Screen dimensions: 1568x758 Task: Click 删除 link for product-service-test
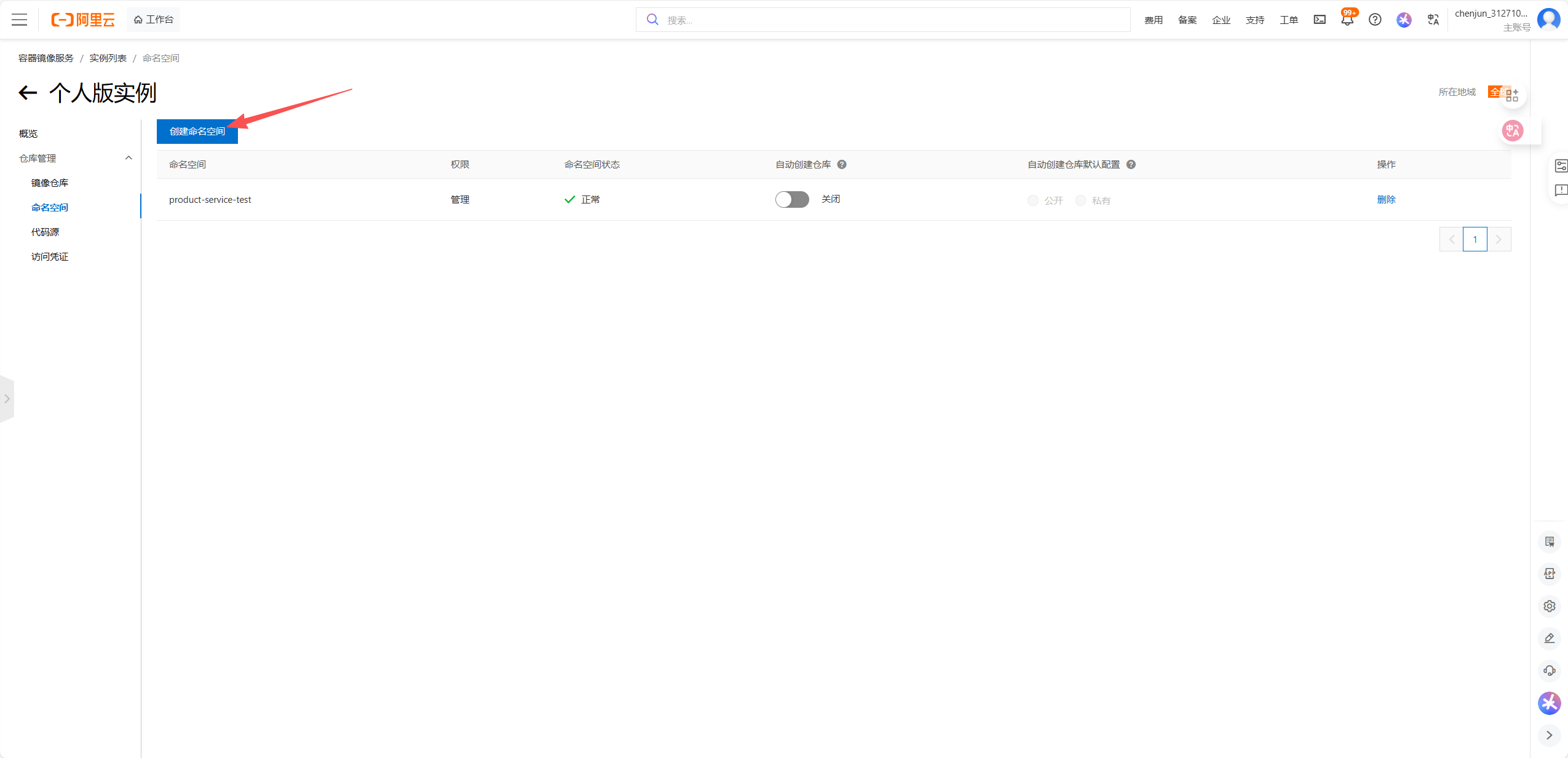[1386, 200]
